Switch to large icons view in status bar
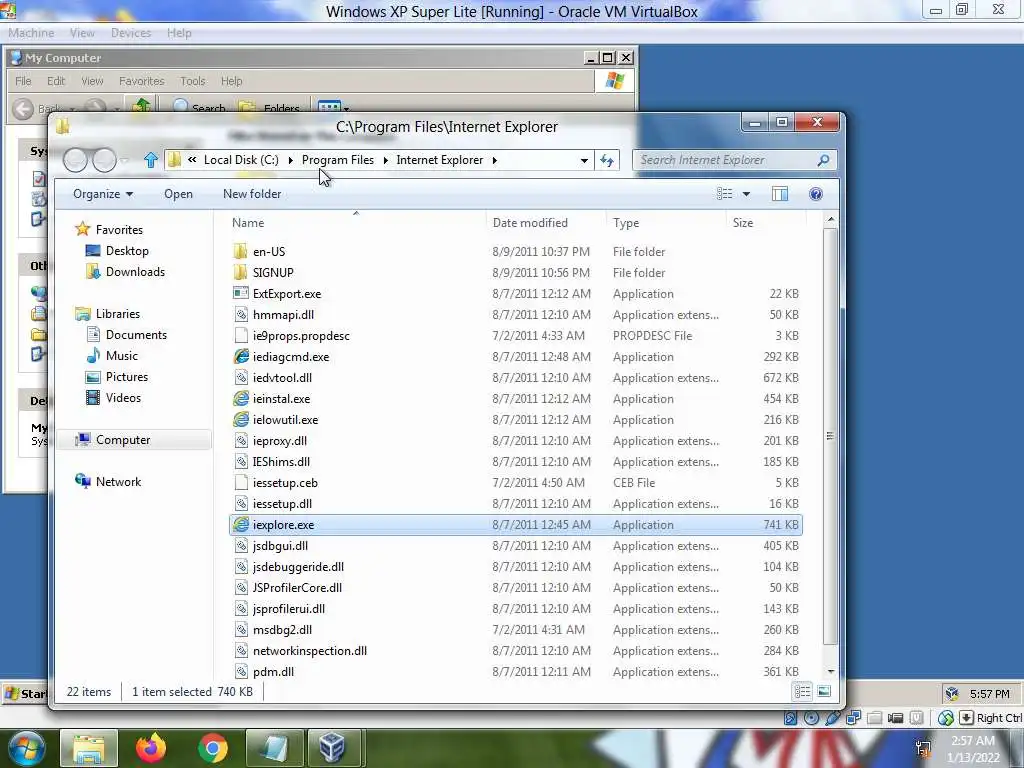The width and height of the screenshot is (1024, 768). 824,692
